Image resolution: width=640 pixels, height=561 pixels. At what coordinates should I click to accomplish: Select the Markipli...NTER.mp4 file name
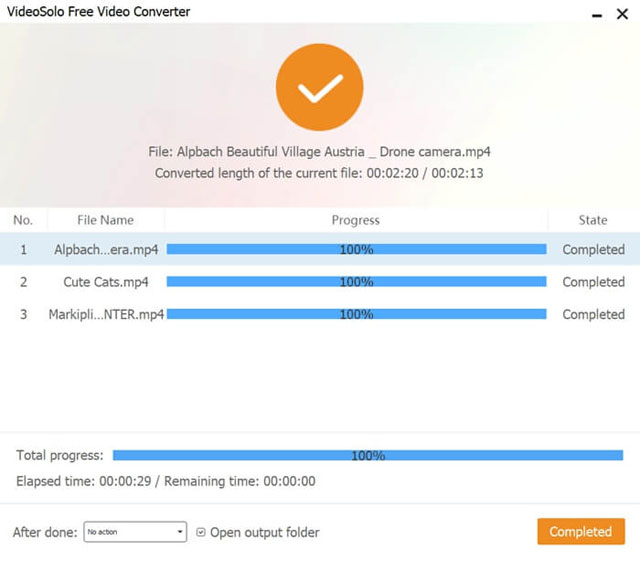(x=106, y=314)
